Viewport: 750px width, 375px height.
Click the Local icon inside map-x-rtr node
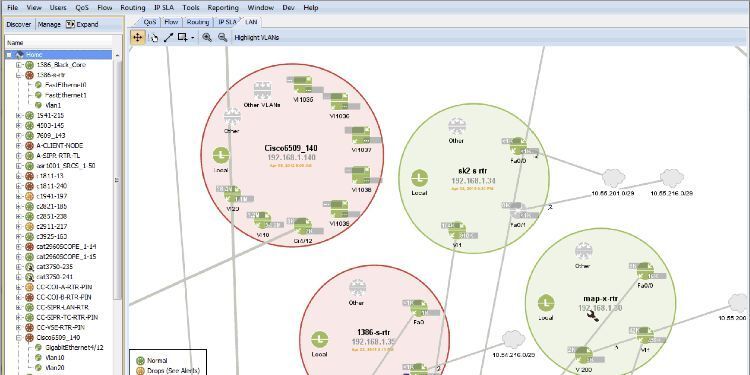(x=546, y=303)
